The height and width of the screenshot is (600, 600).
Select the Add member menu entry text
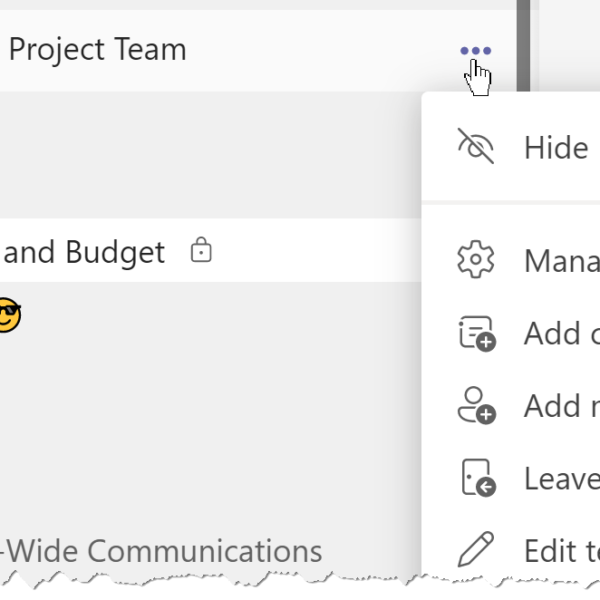pos(562,406)
